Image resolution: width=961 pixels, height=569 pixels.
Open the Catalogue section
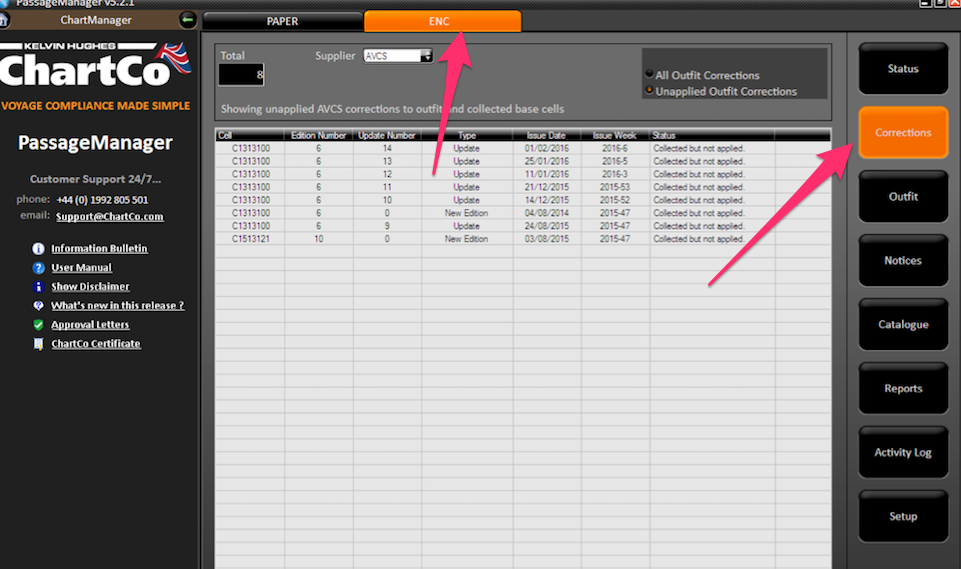point(903,324)
